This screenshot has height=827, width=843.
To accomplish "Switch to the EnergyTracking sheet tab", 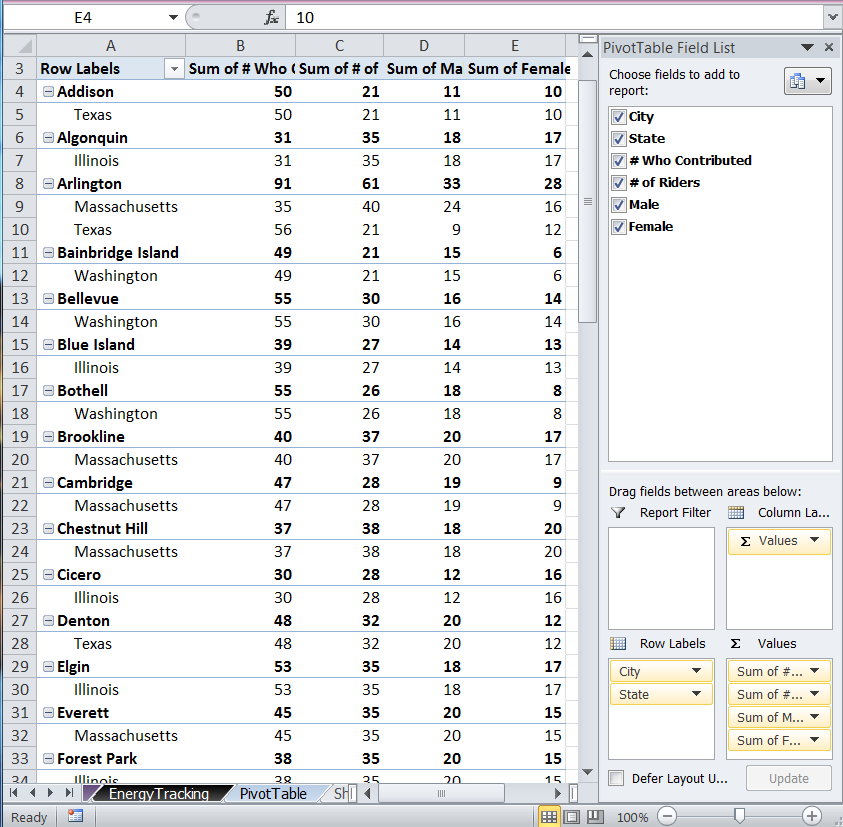I will (158, 794).
